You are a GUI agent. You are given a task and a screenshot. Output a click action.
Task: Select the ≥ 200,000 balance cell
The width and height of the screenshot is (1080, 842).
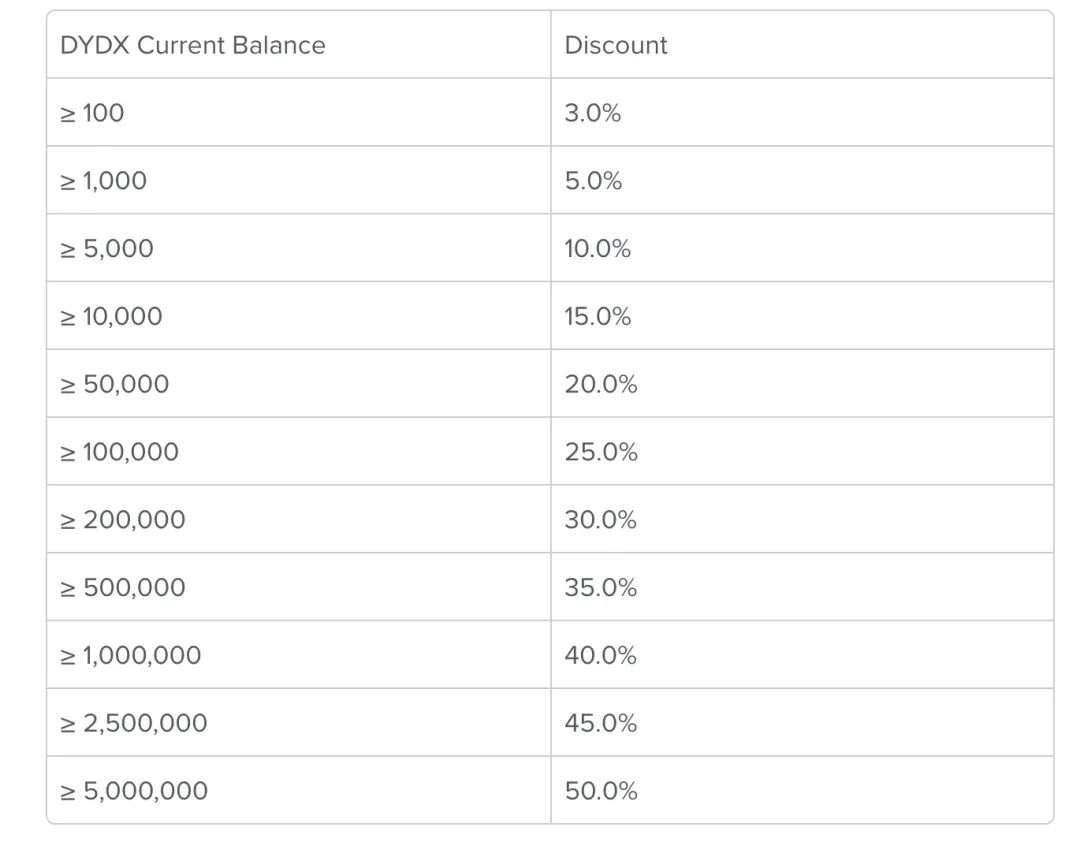(x=298, y=520)
